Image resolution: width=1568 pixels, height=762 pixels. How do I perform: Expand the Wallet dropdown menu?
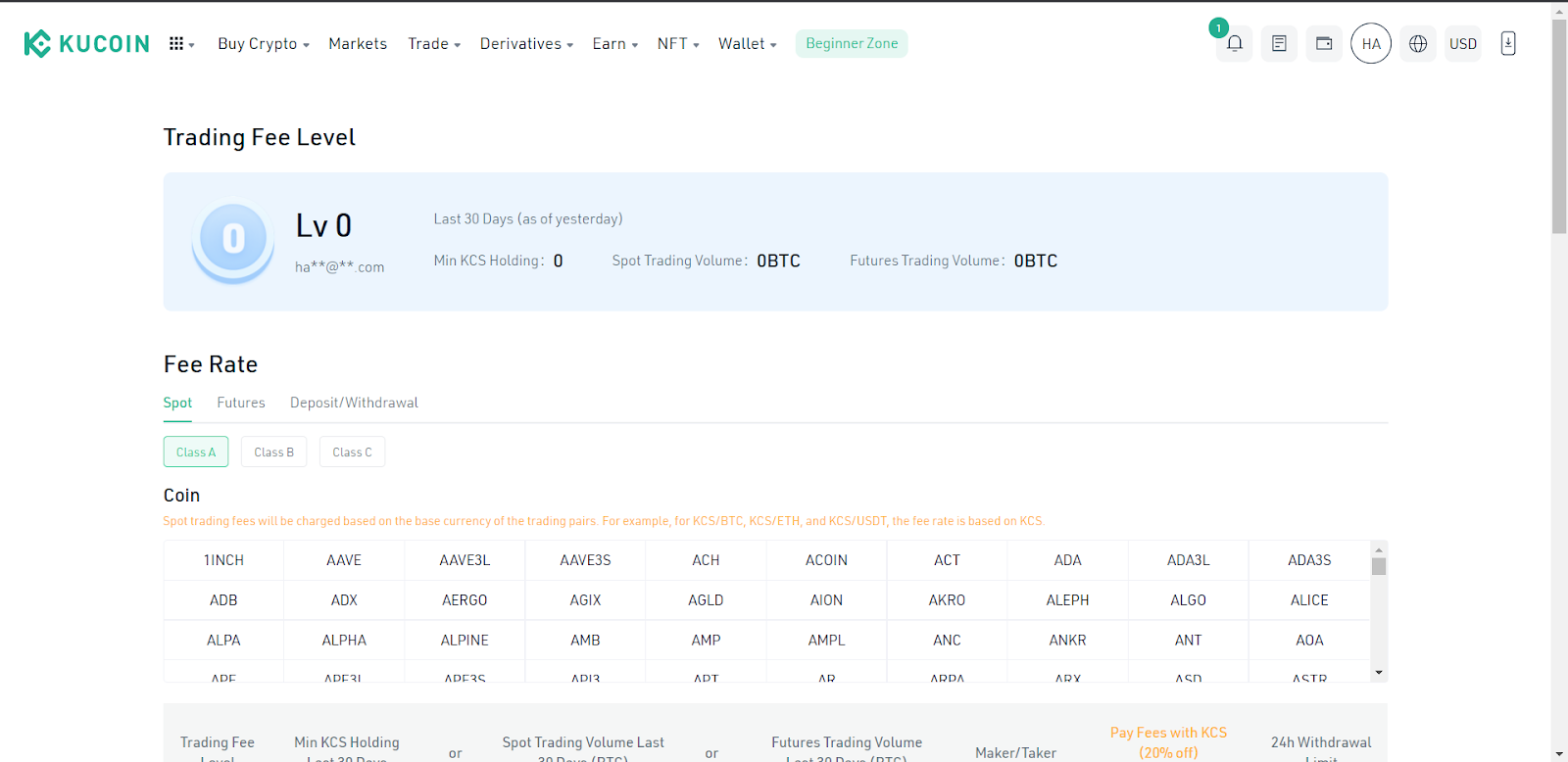(x=748, y=44)
